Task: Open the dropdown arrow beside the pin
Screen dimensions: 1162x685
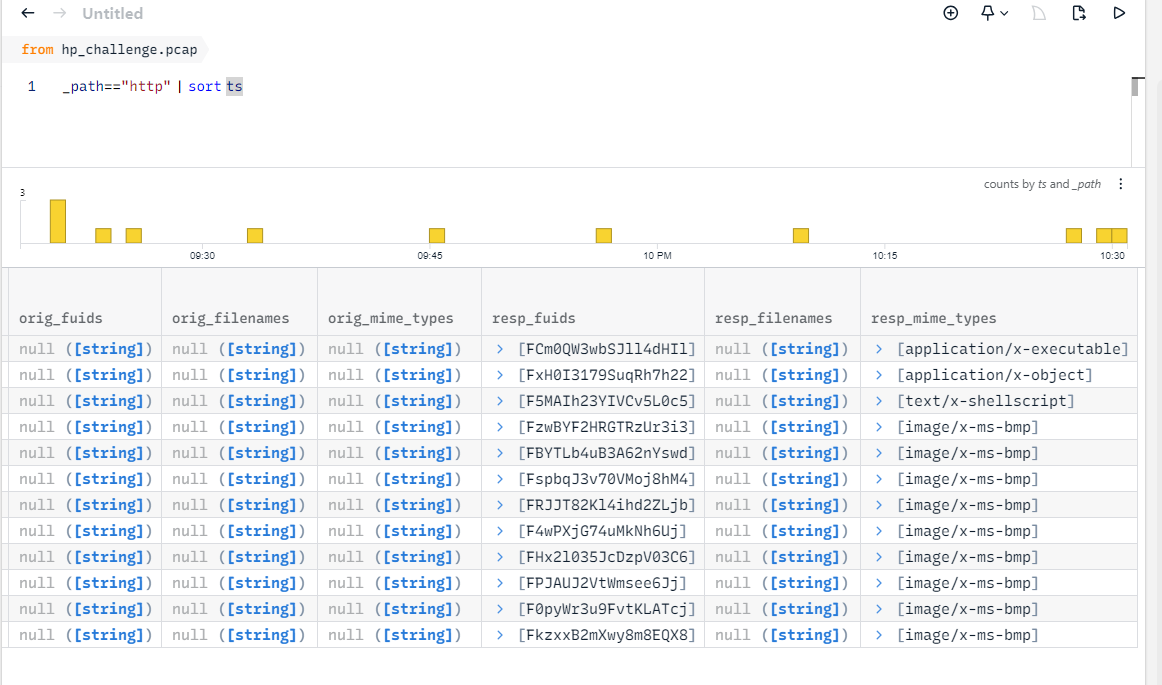Action: [x=1004, y=13]
